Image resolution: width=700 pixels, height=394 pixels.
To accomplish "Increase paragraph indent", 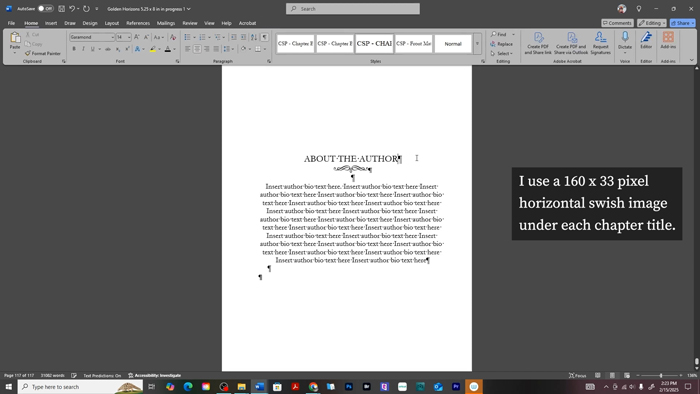I will pyautogui.click(x=243, y=37).
